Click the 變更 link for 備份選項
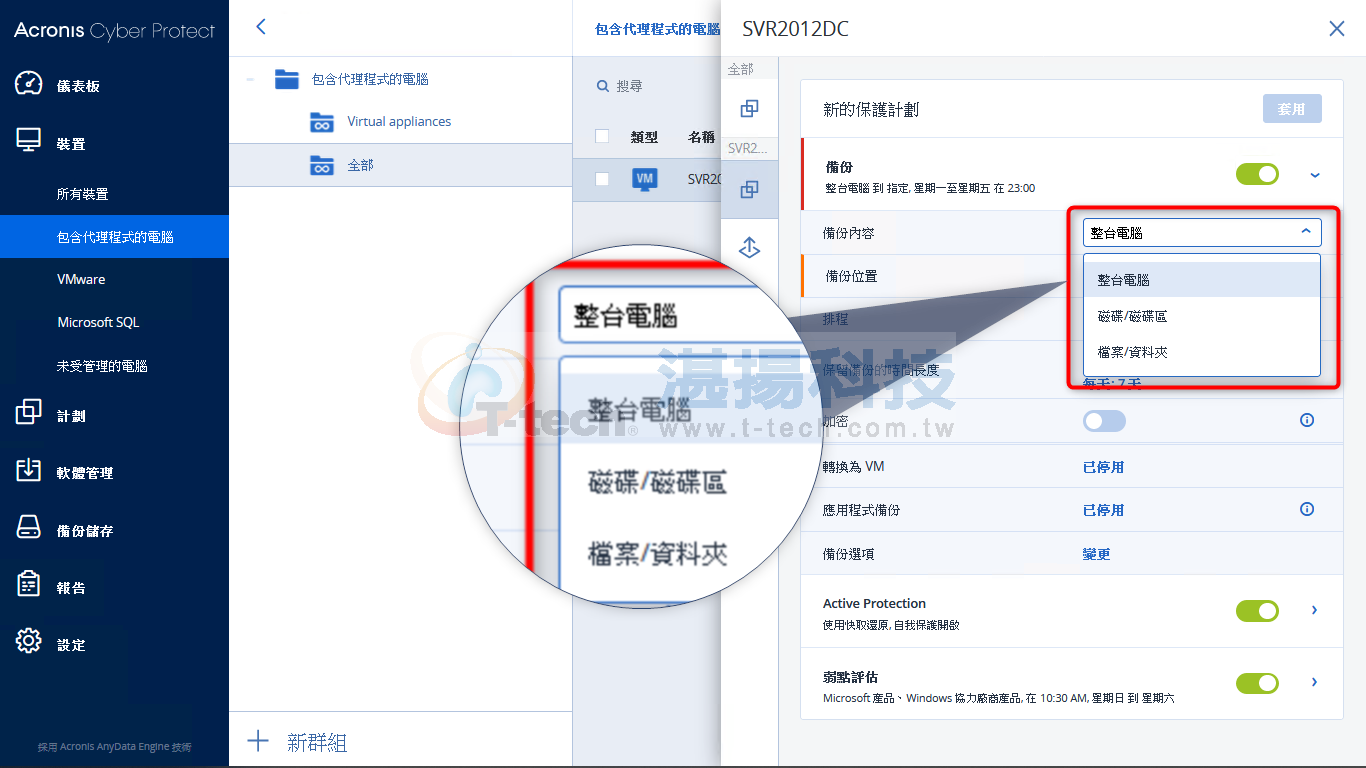 1096,554
